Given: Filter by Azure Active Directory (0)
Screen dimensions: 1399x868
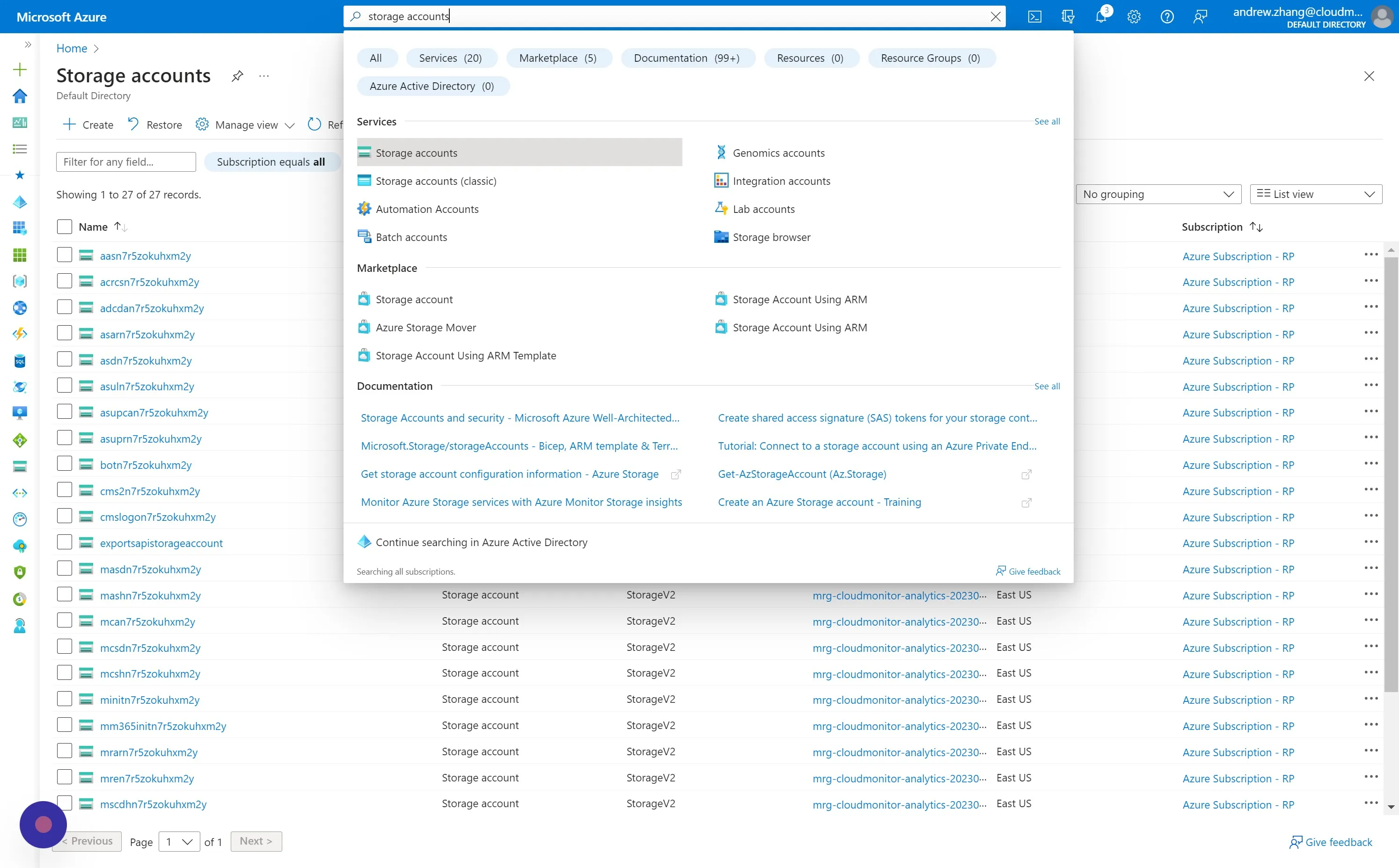Looking at the screenshot, I should (x=432, y=86).
